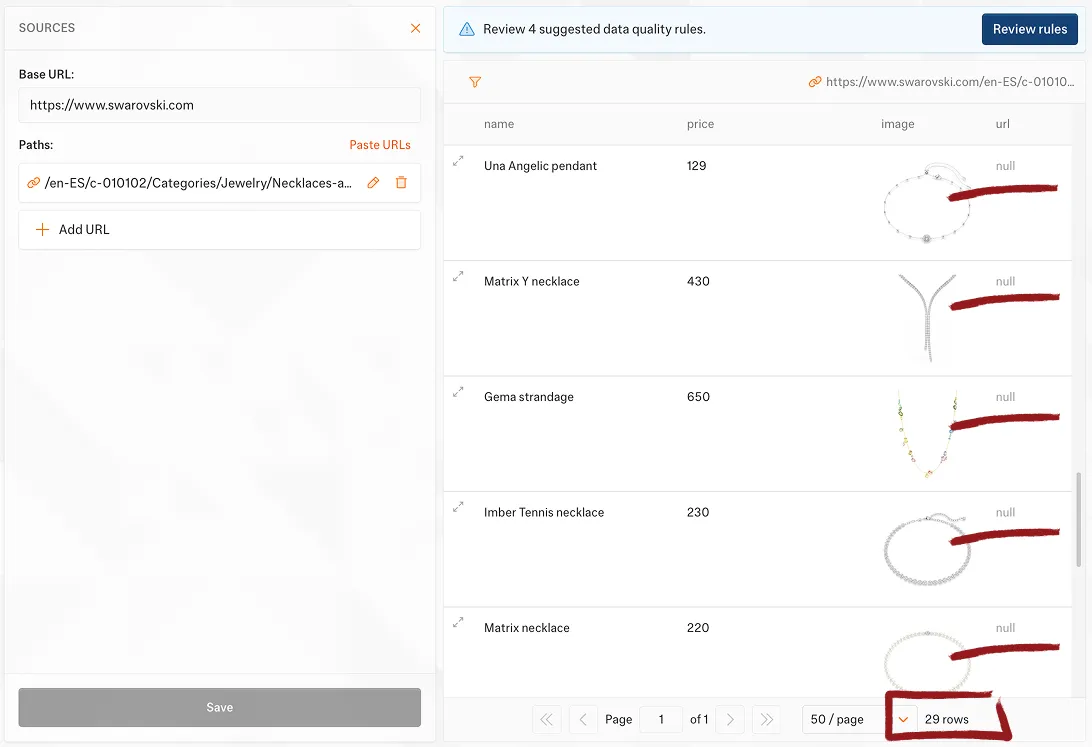Click the Gema strandage necklace thumbnail
Image resolution: width=1092 pixels, height=747 pixels.
coord(927,434)
